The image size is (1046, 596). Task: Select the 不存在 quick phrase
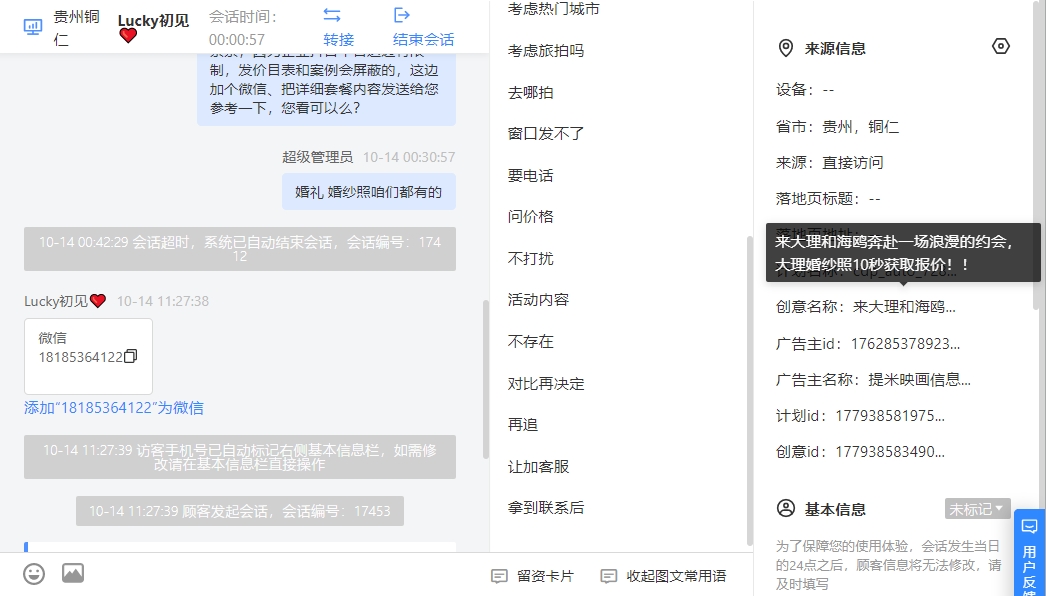click(x=530, y=342)
